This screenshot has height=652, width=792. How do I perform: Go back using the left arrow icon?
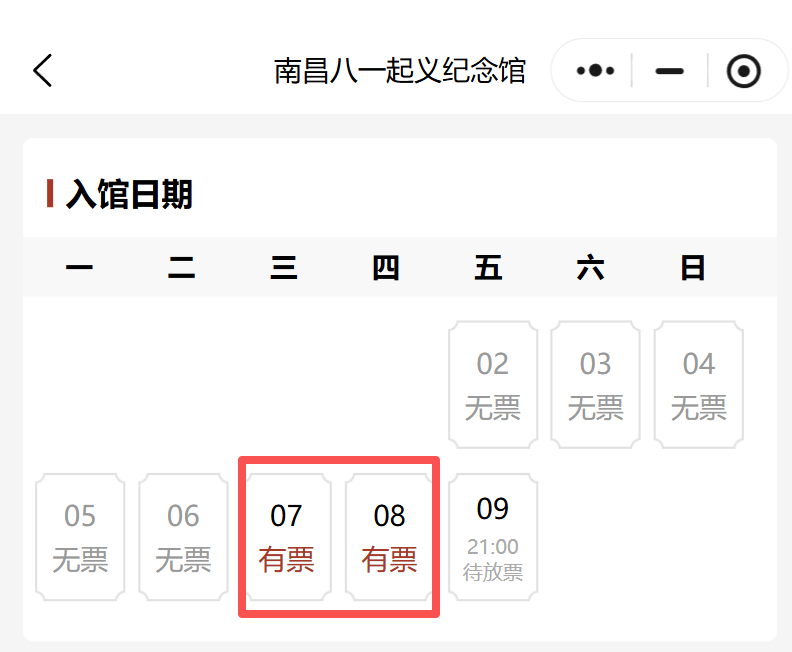tap(42, 71)
